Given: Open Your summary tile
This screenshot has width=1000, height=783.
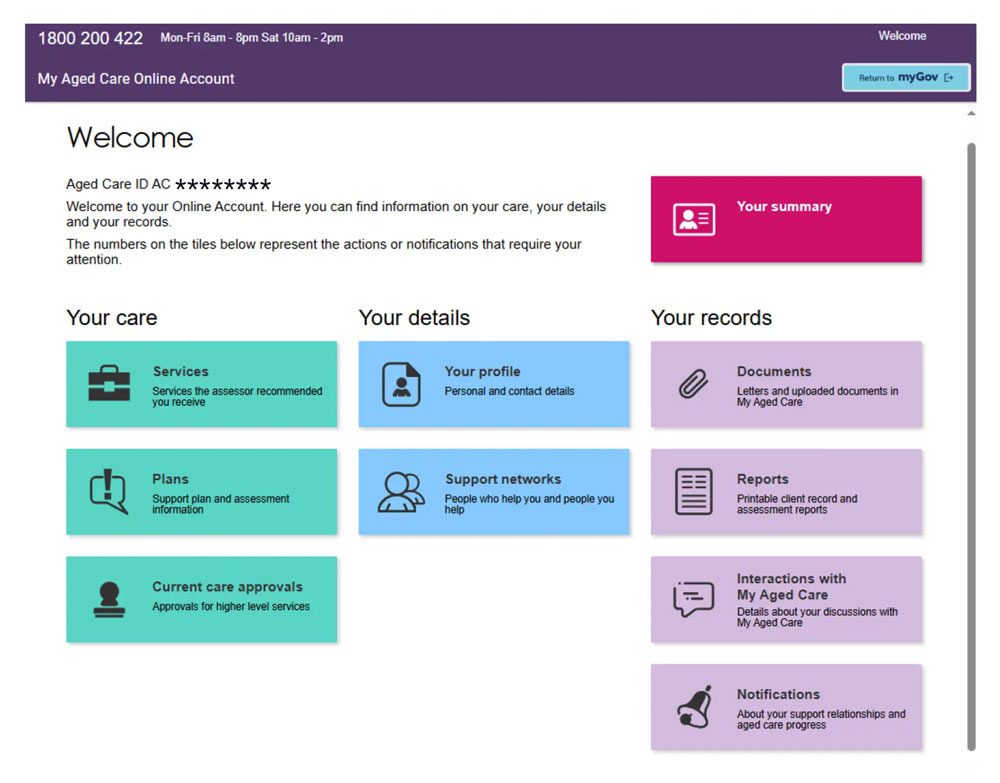Looking at the screenshot, I should point(786,219).
